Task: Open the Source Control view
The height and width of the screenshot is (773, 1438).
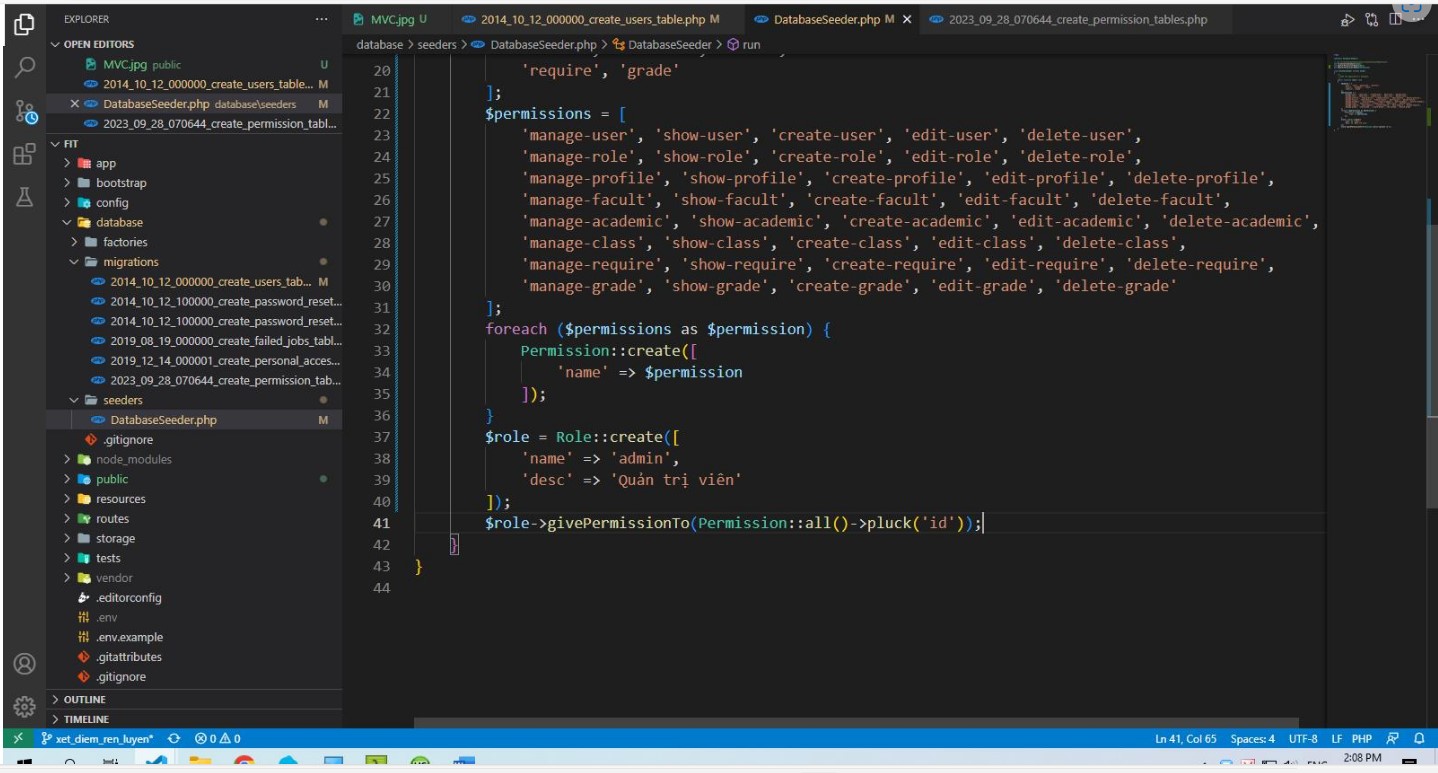Action: click(x=25, y=111)
